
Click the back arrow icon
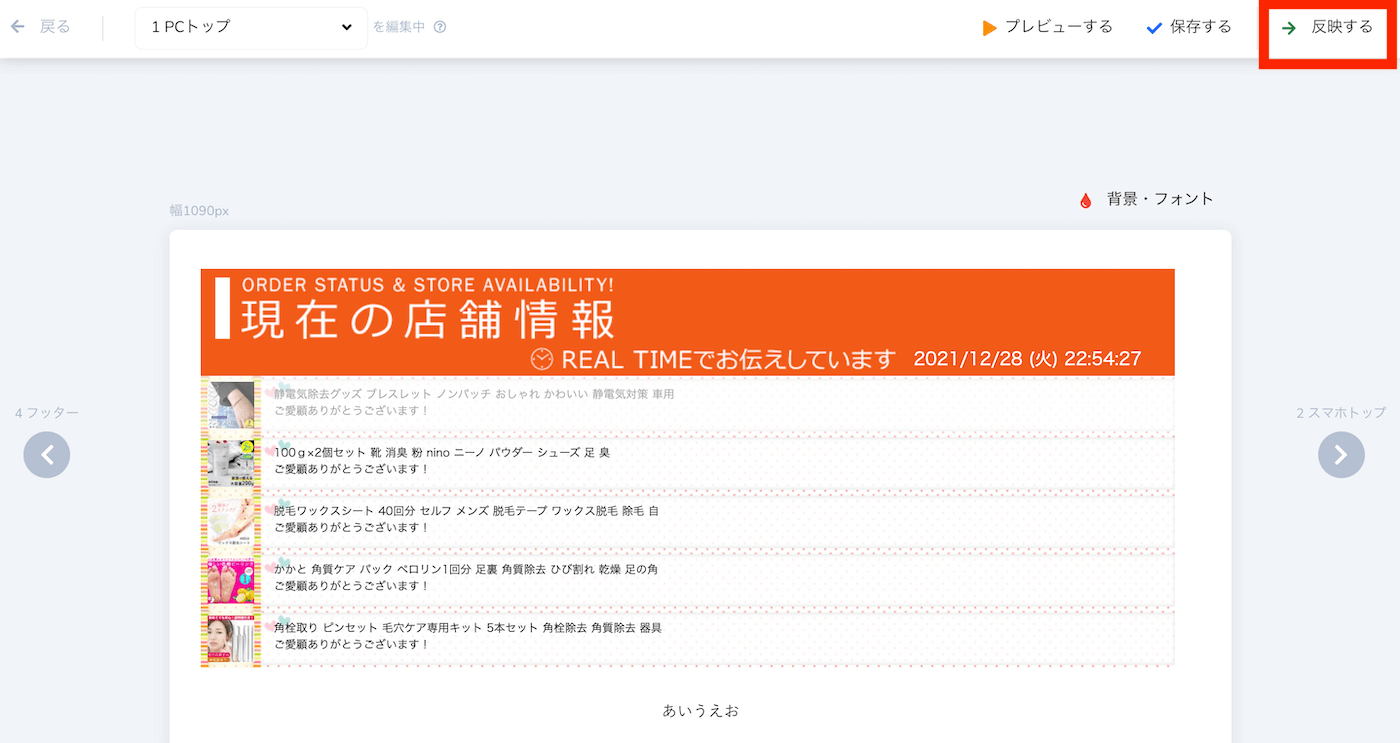click(17, 27)
